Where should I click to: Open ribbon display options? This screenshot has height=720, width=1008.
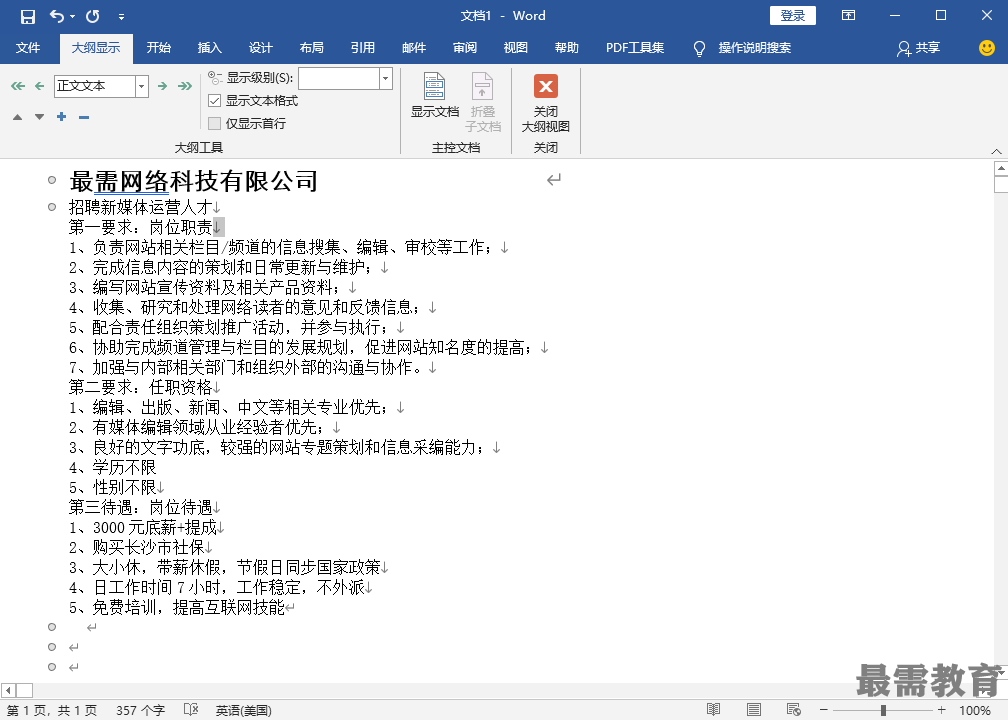click(x=849, y=15)
